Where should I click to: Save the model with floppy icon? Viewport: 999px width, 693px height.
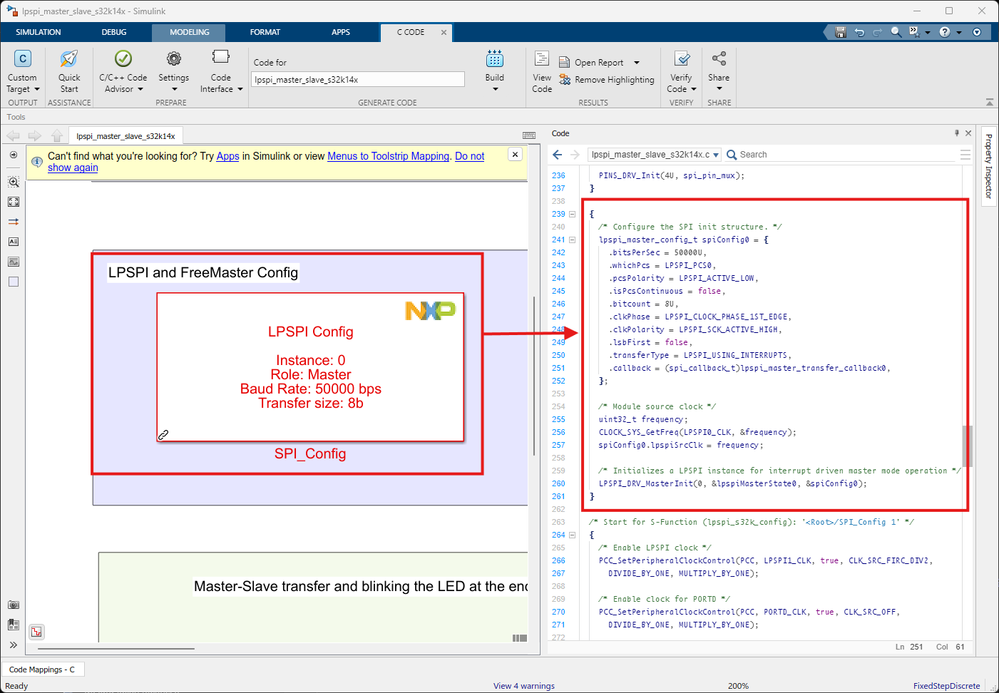tap(840, 32)
